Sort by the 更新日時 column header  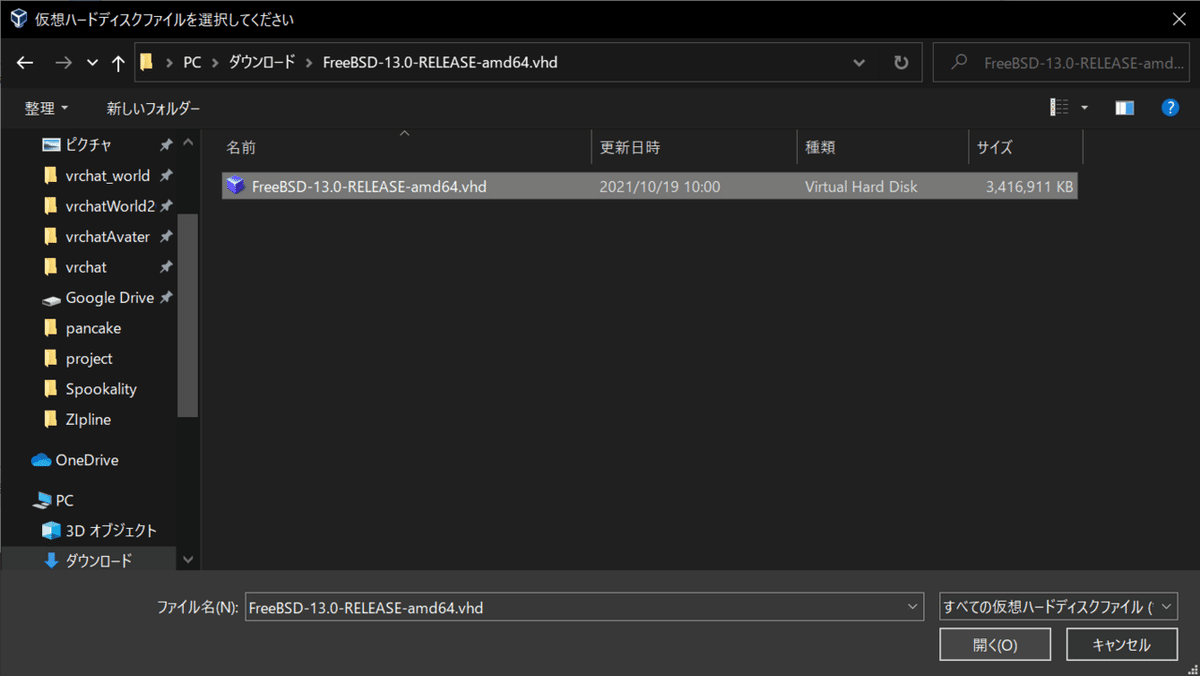(x=694, y=147)
